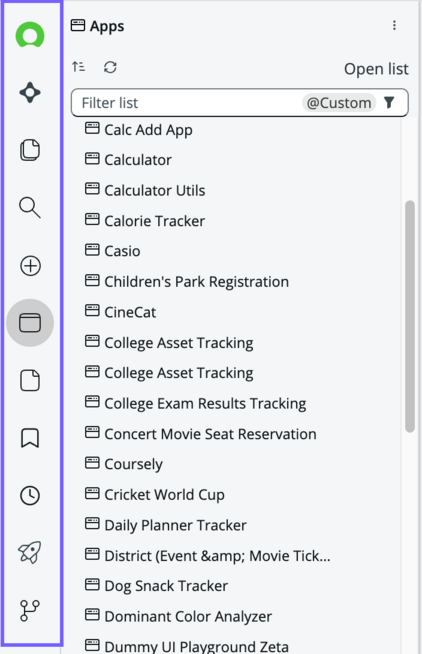Open the single page file icon in sidebar
This screenshot has width=422, height=654.
click(x=30, y=380)
